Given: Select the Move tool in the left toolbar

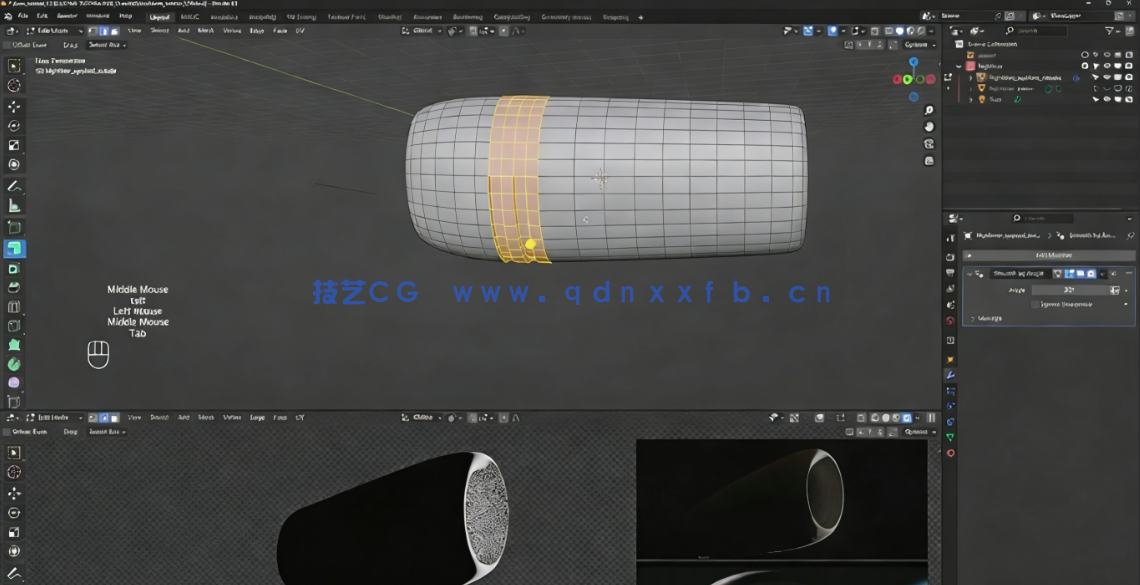Looking at the screenshot, I should pos(13,107).
